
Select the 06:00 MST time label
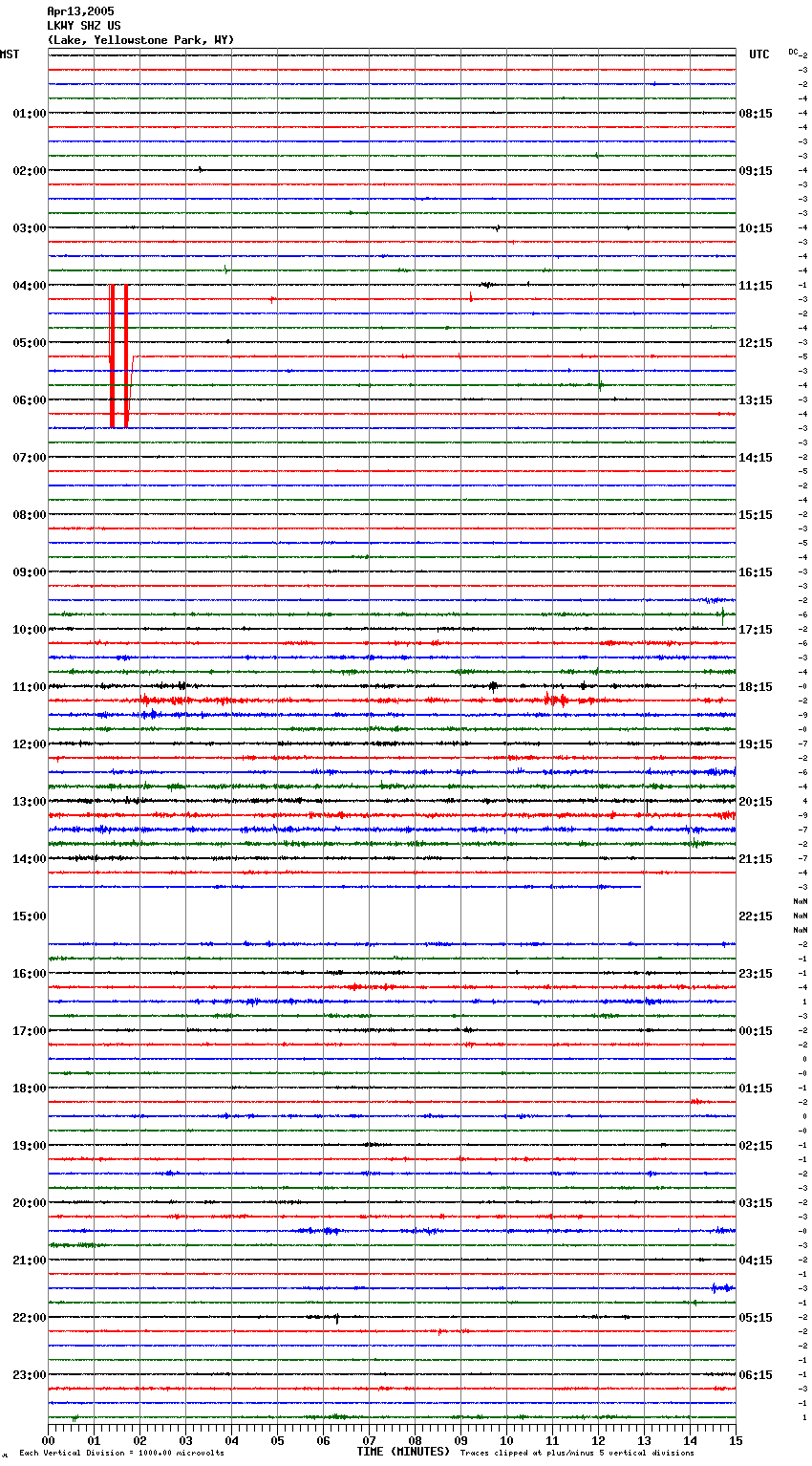coord(30,400)
